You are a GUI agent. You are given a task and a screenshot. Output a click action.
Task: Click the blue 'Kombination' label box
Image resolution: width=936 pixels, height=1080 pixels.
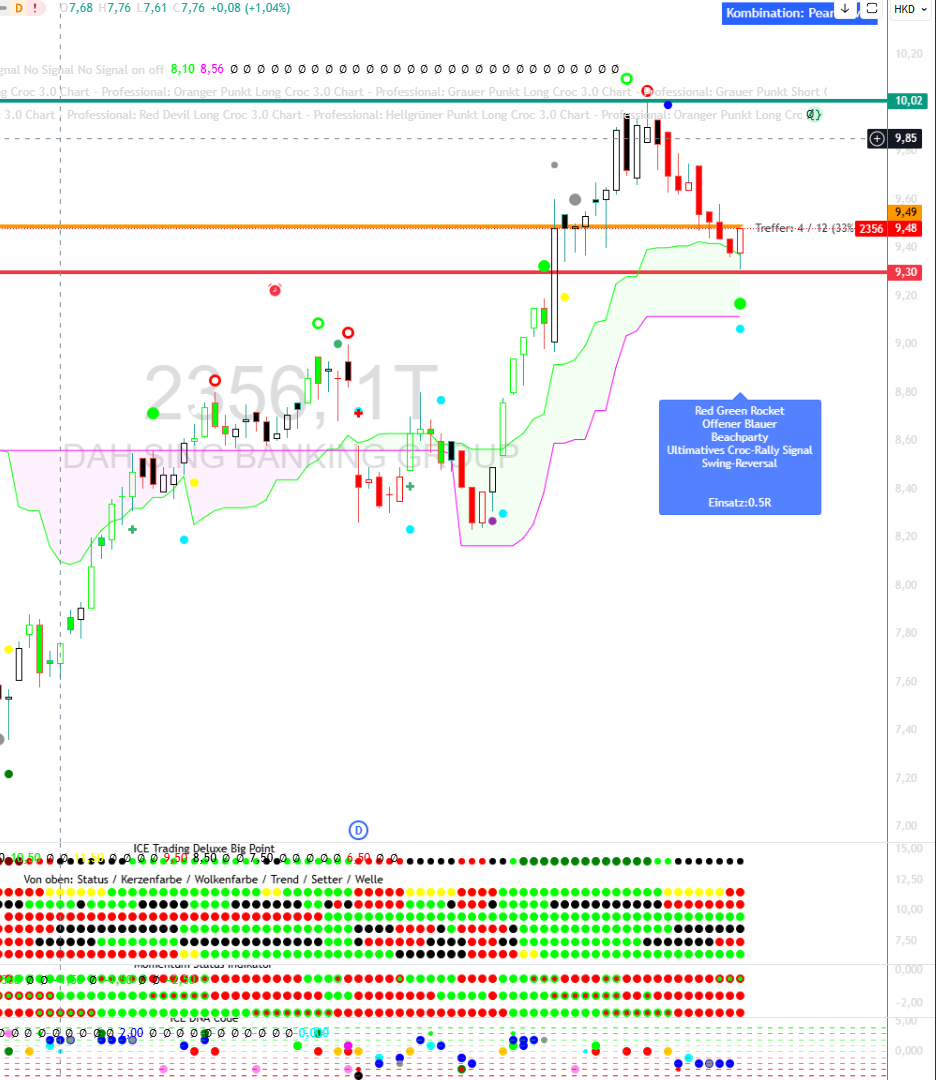[x=778, y=13]
